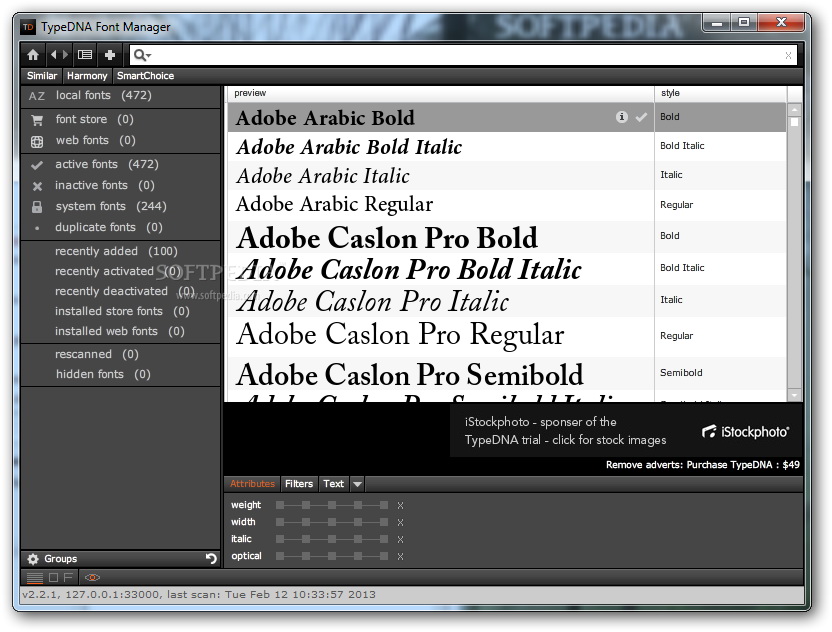Open the Harmony tab
This screenshot has width=832, height=632.
pos(87,76)
